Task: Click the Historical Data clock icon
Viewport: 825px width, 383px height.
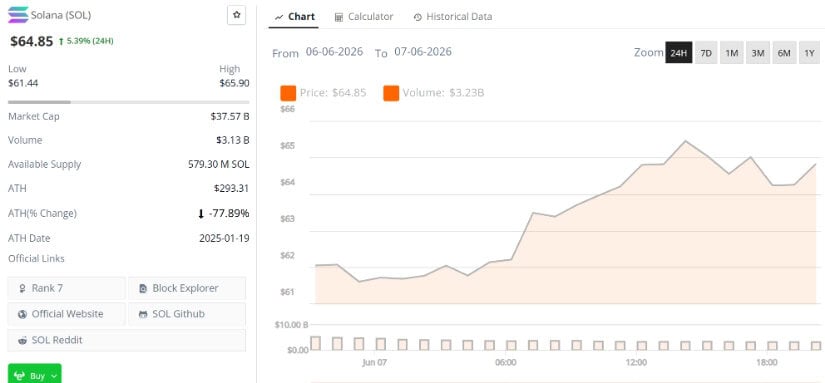Action: click(418, 17)
